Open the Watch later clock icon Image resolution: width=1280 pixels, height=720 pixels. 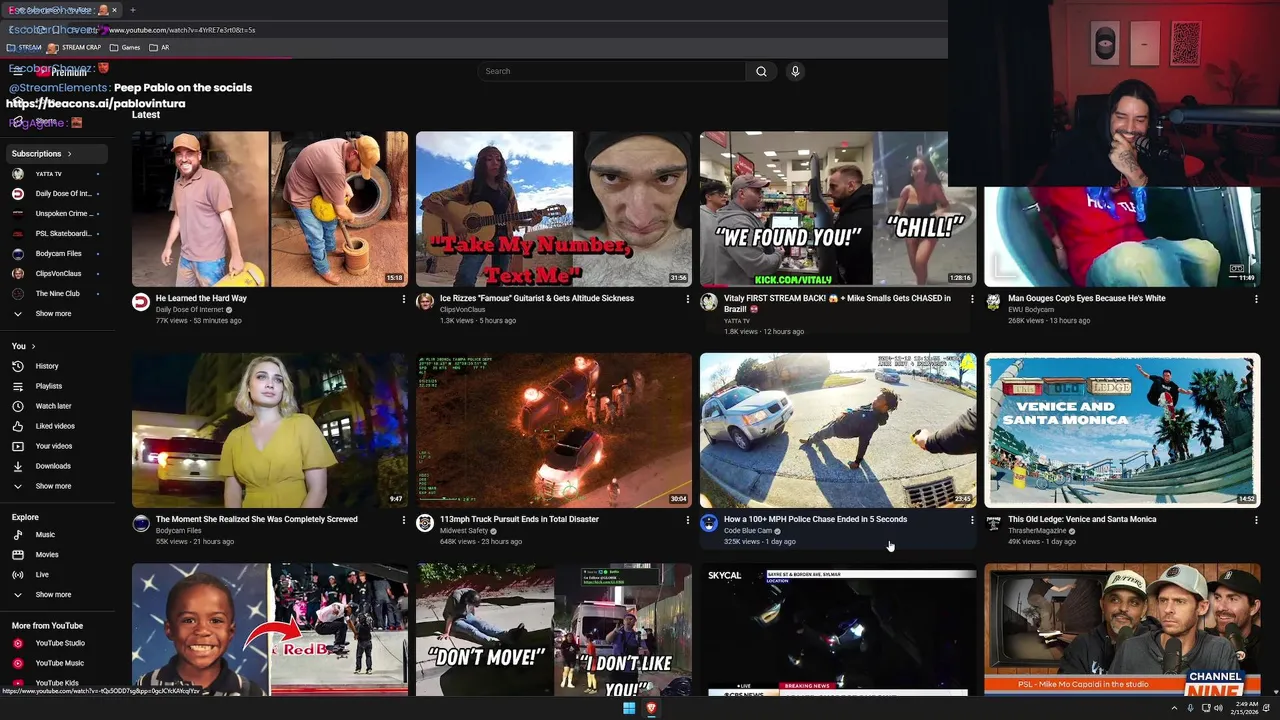tap(17, 406)
